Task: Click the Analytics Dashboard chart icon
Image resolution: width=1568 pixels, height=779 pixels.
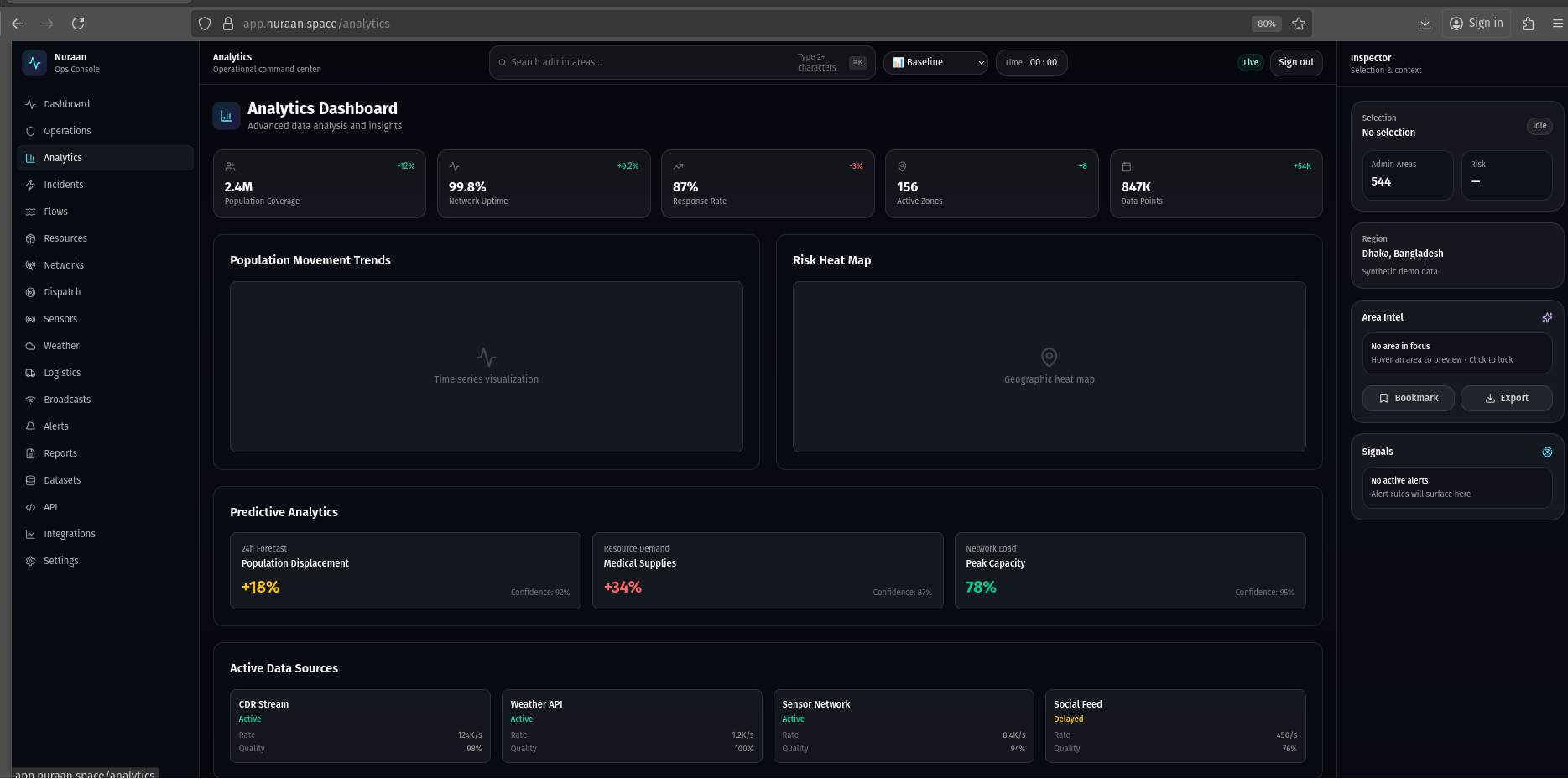Action: click(226, 117)
